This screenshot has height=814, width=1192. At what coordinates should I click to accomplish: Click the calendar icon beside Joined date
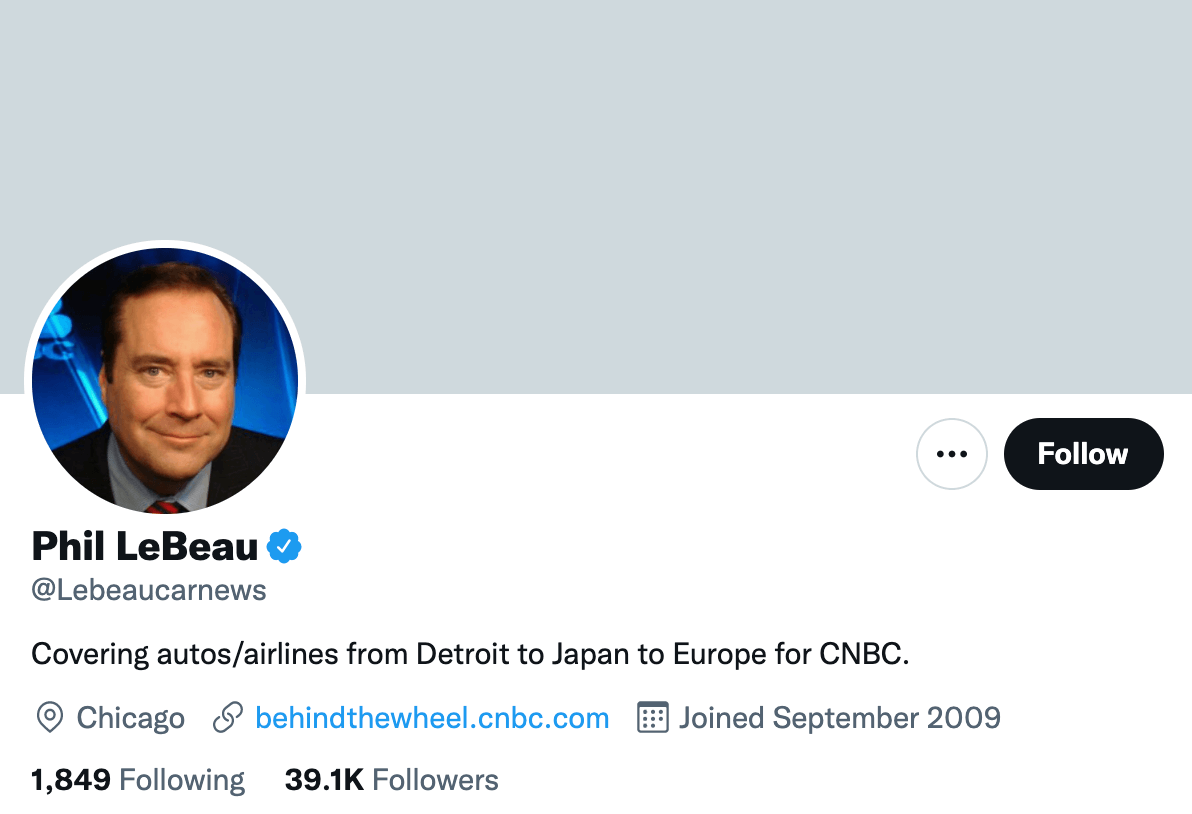coord(652,718)
